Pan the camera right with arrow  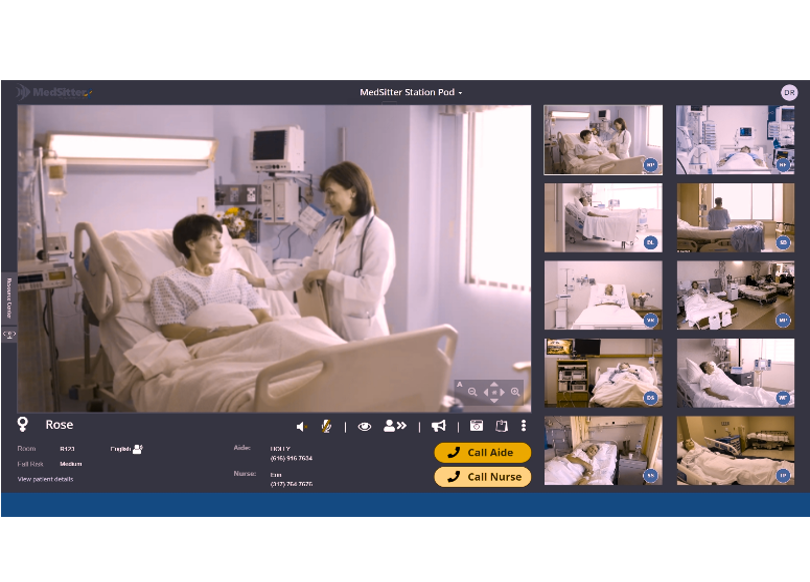tap(503, 392)
